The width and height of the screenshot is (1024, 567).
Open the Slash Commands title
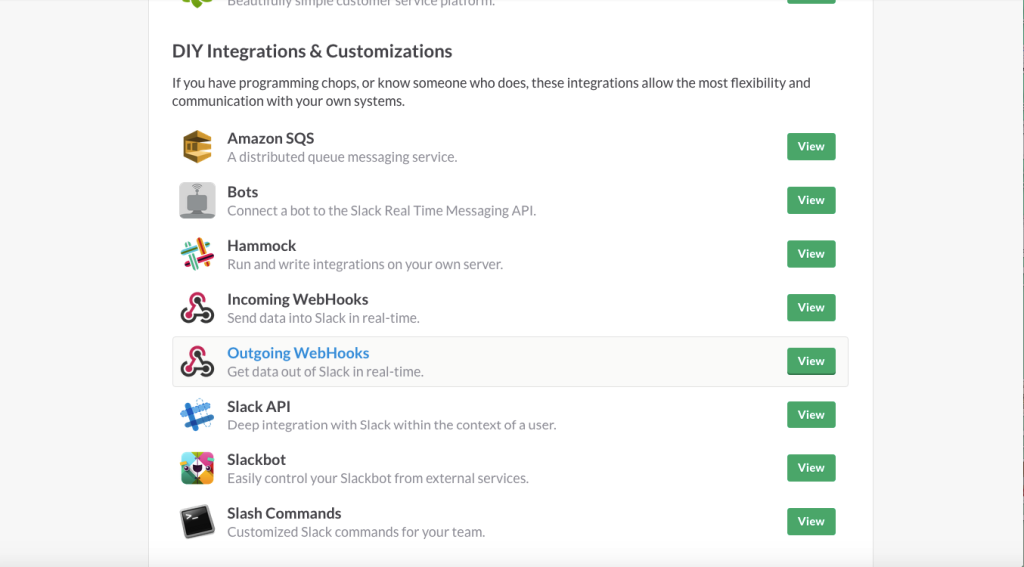[284, 513]
